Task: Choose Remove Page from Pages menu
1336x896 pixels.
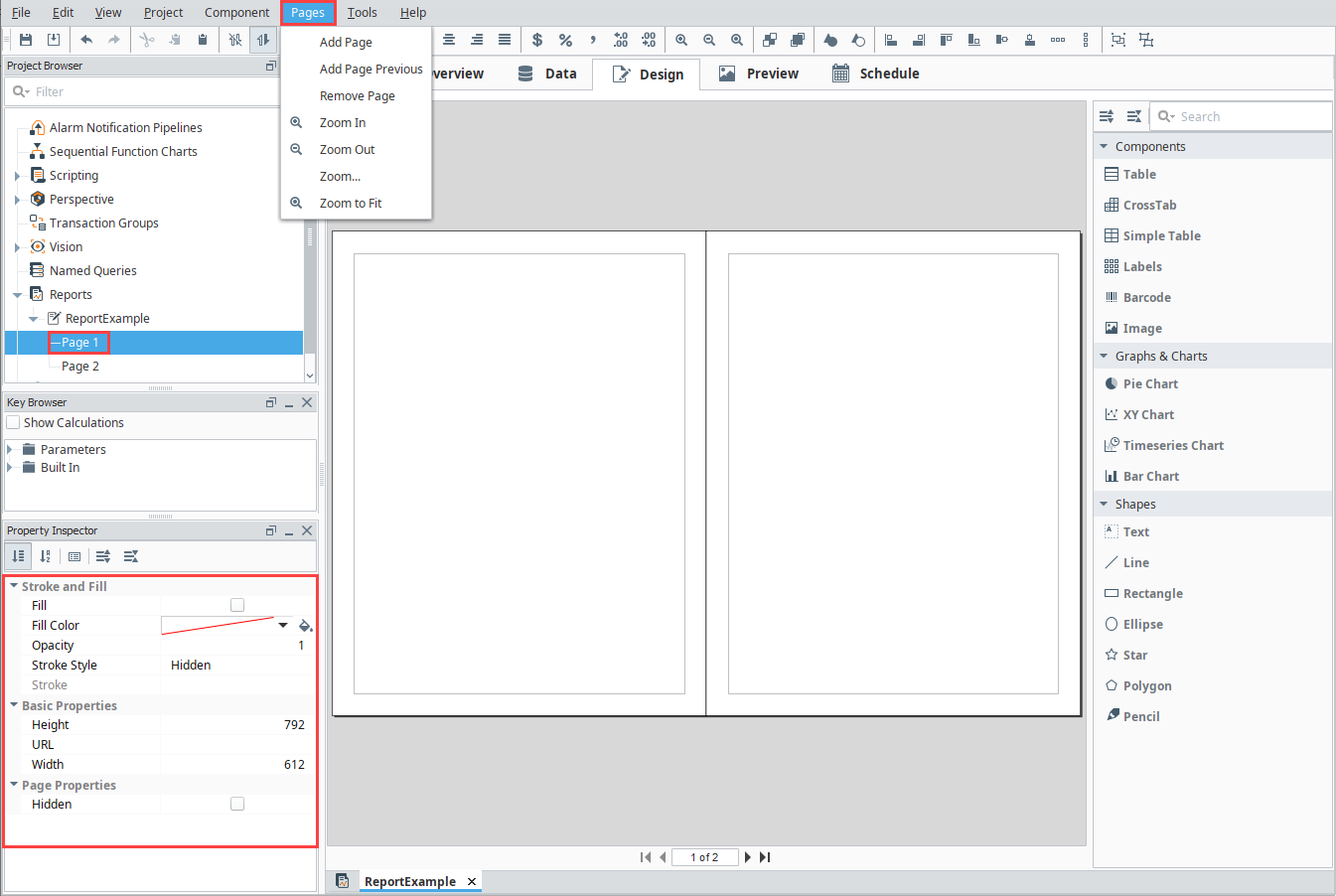Action: coord(356,95)
